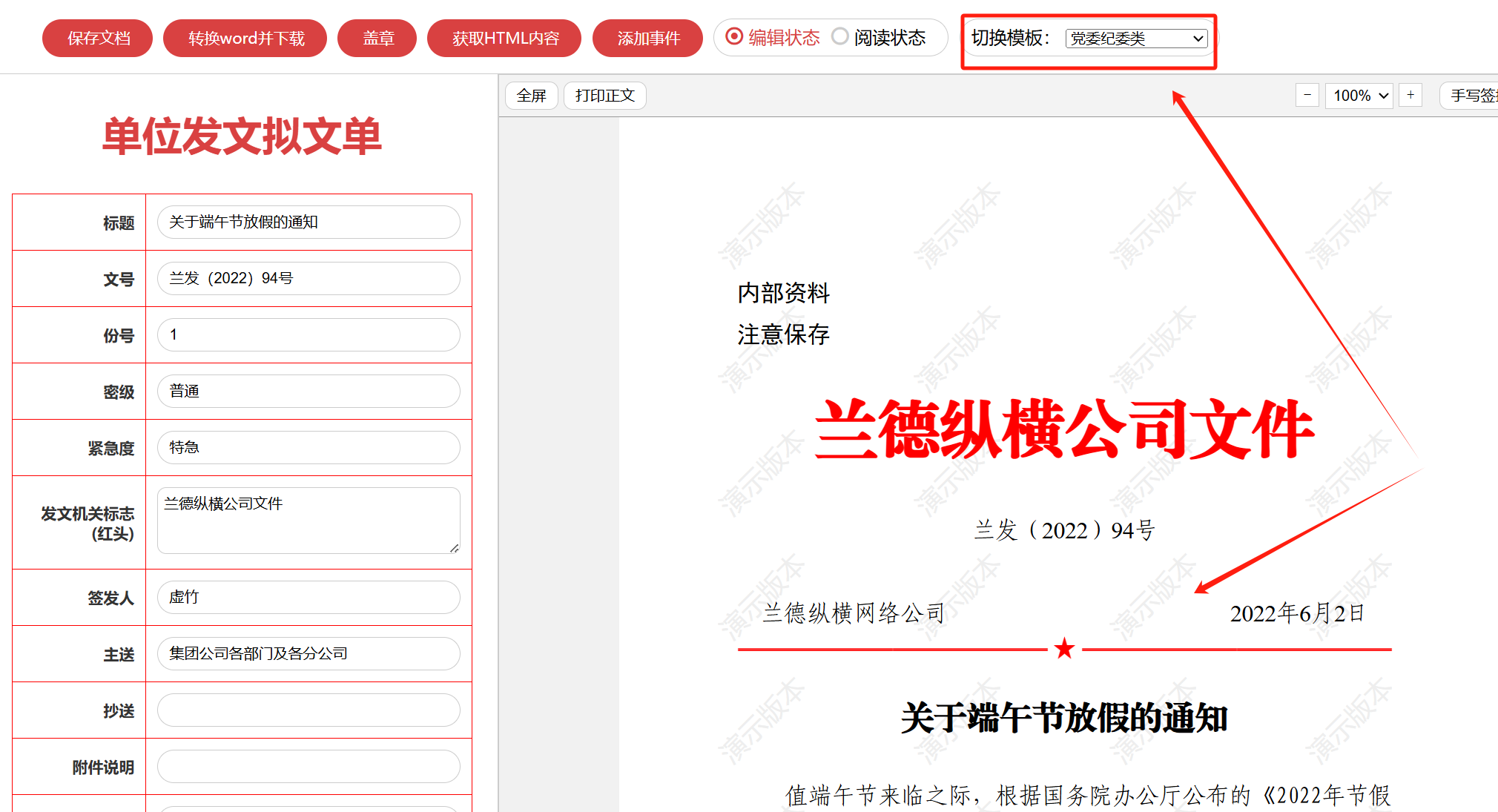Open the 100% zoom level dropdown
This screenshot has height=812, width=1498.
pyautogui.click(x=1359, y=96)
